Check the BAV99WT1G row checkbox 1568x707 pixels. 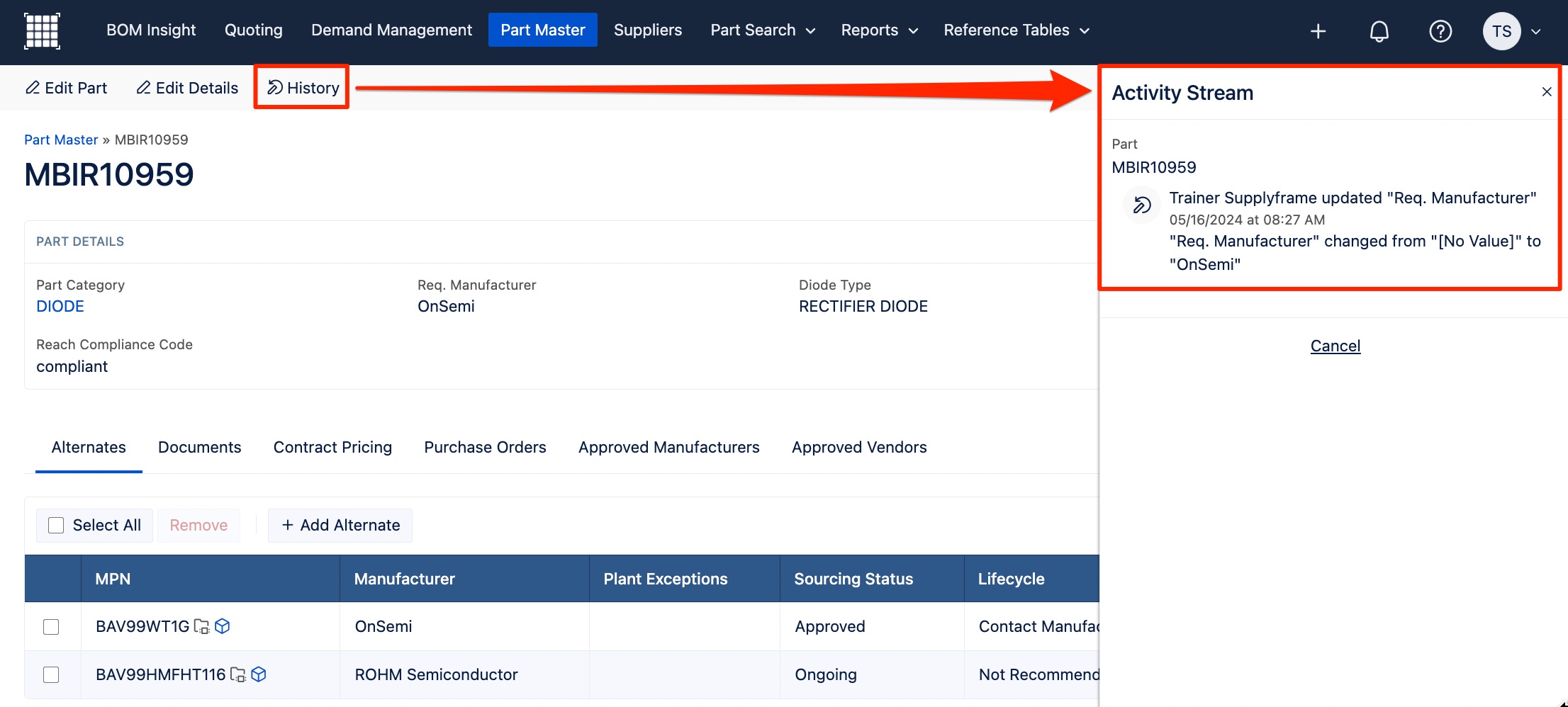coord(51,627)
